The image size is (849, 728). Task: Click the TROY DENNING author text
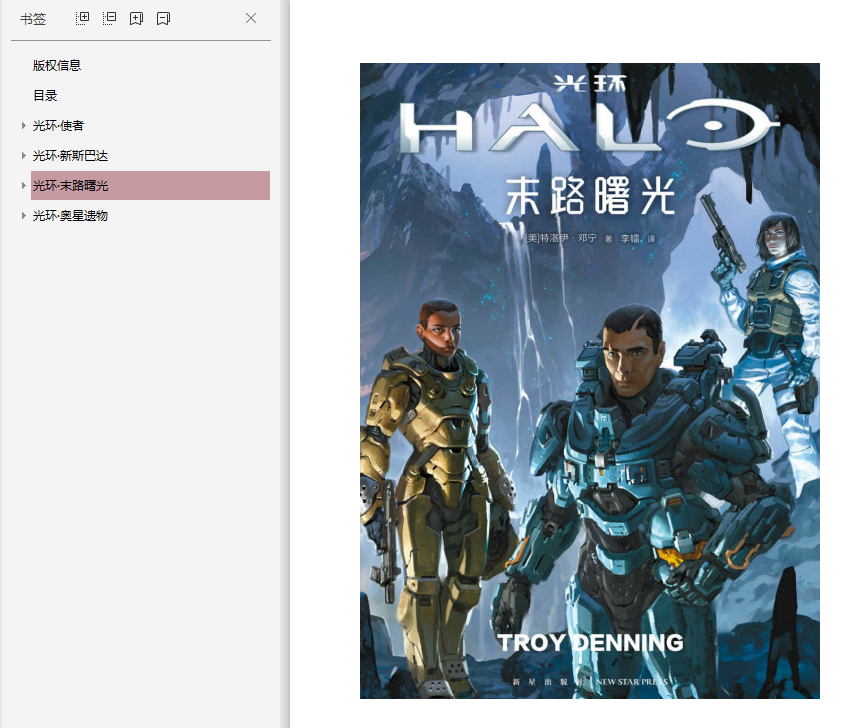tap(590, 642)
